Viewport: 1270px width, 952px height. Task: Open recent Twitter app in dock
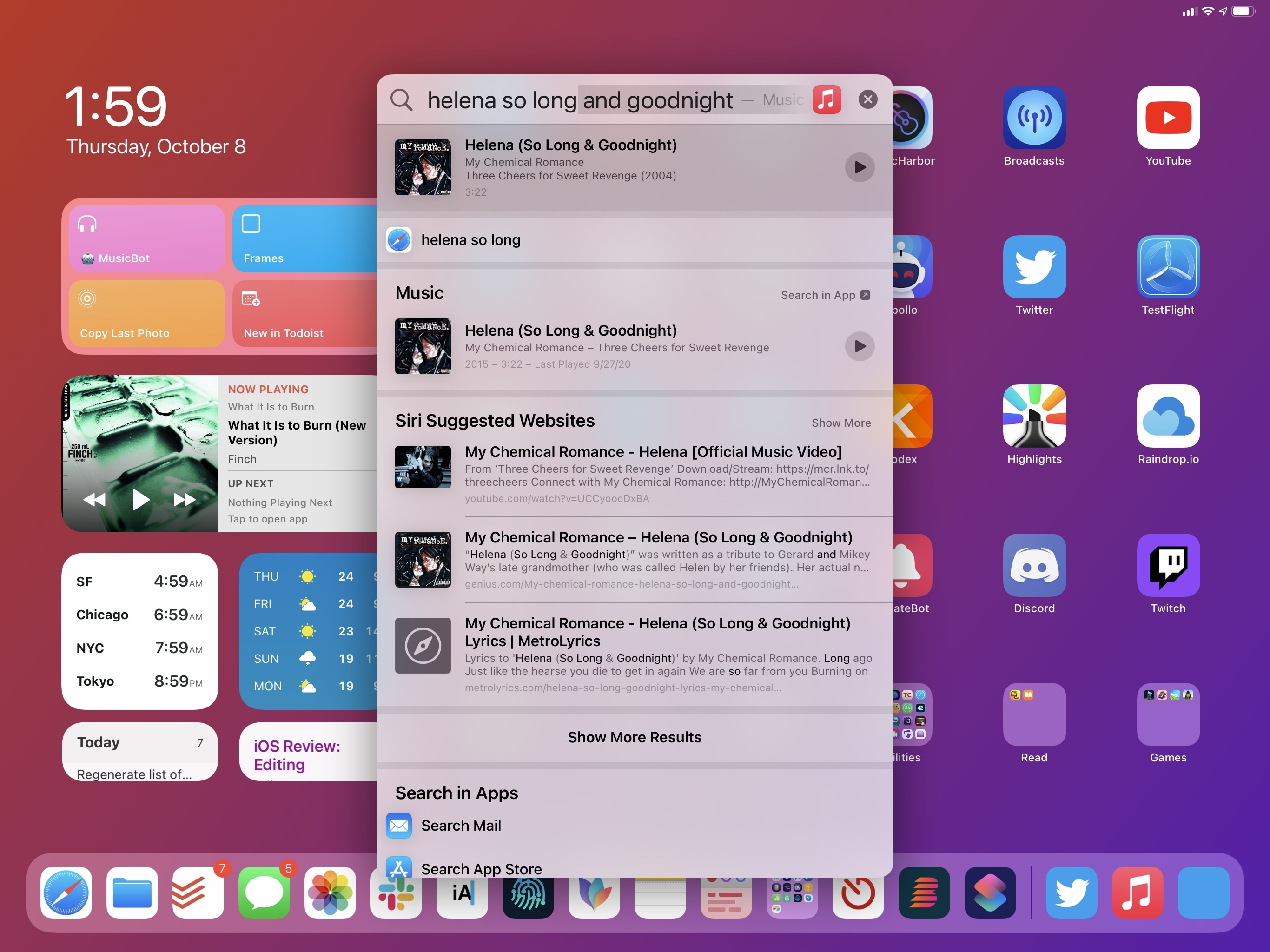[1072, 893]
